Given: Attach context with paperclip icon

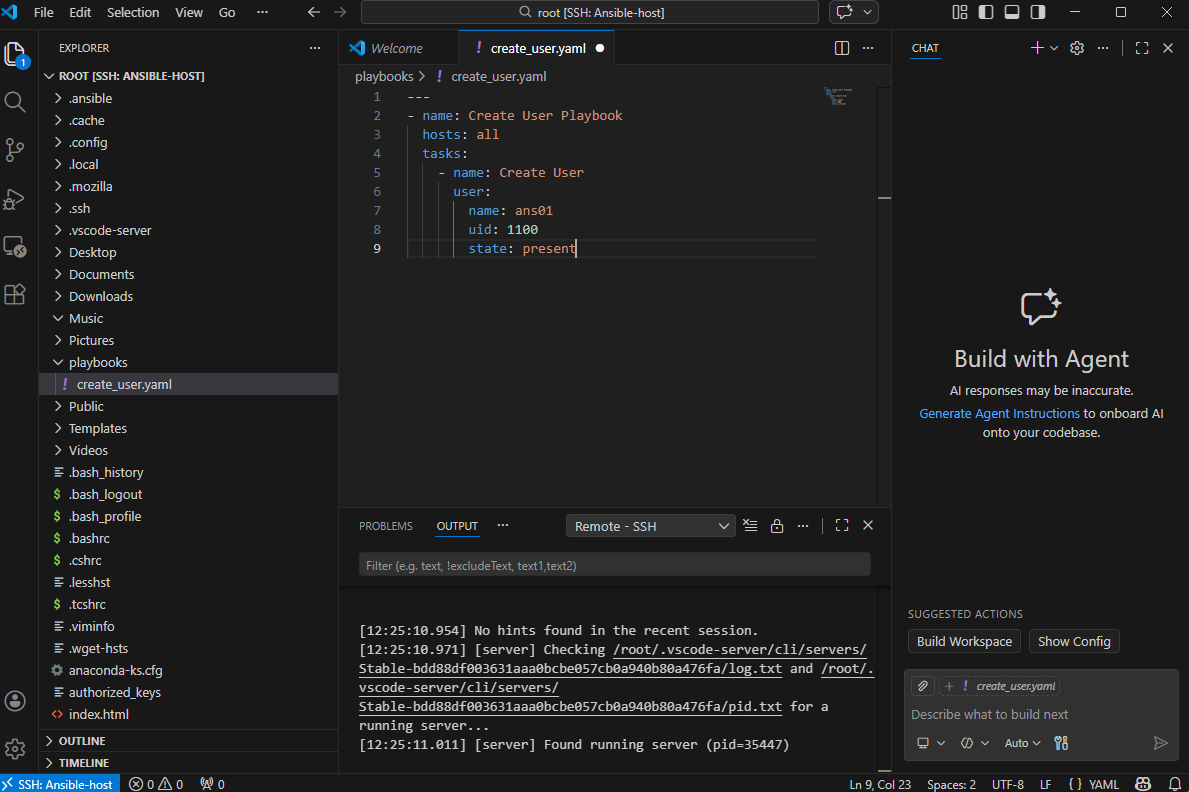Looking at the screenshot, I should (x=923, y=686).
